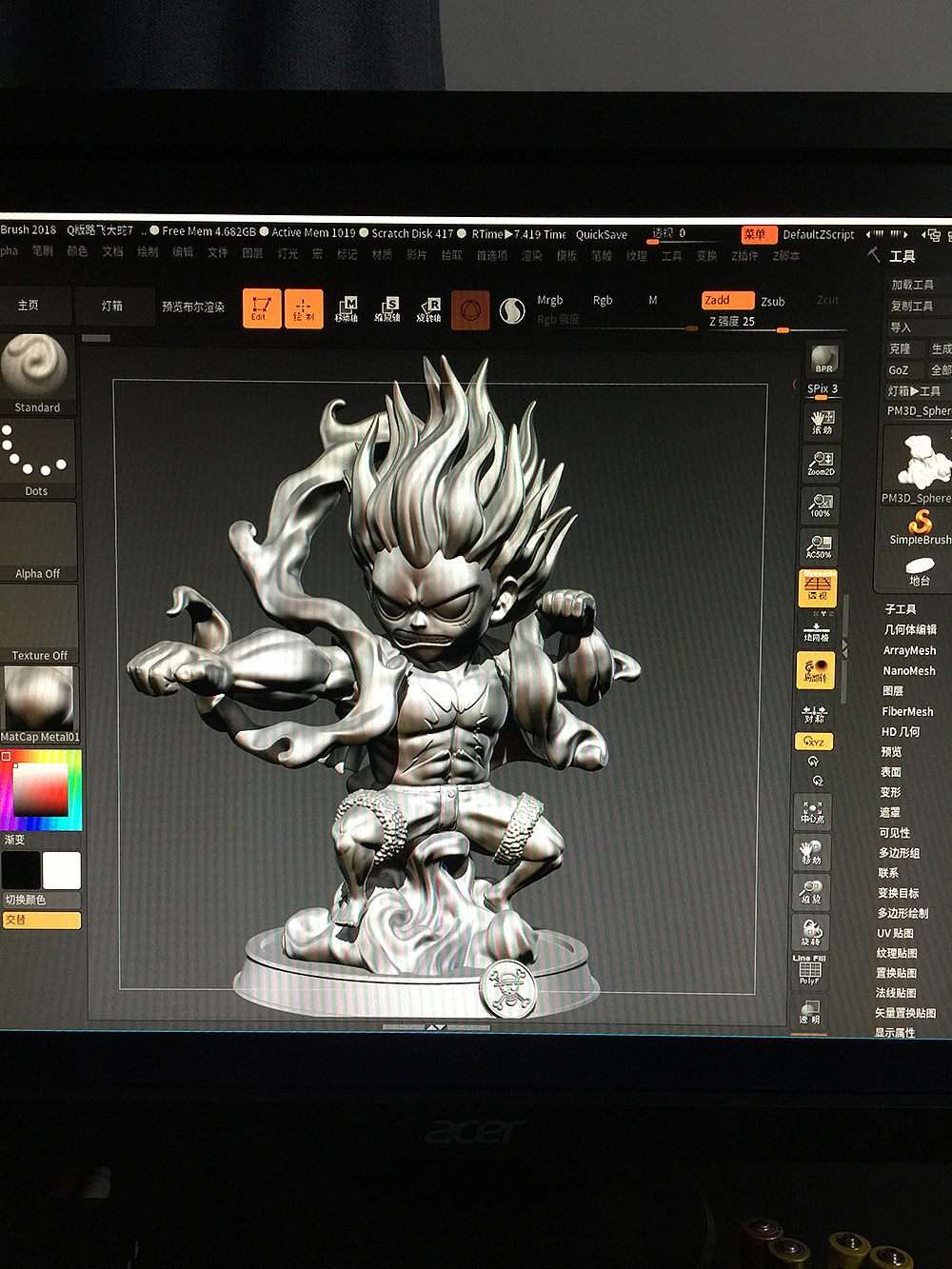This screenshot has height=1269, width=952.
Task: Expand the 变形 (Deformation) section
Action: pos(890,792)
